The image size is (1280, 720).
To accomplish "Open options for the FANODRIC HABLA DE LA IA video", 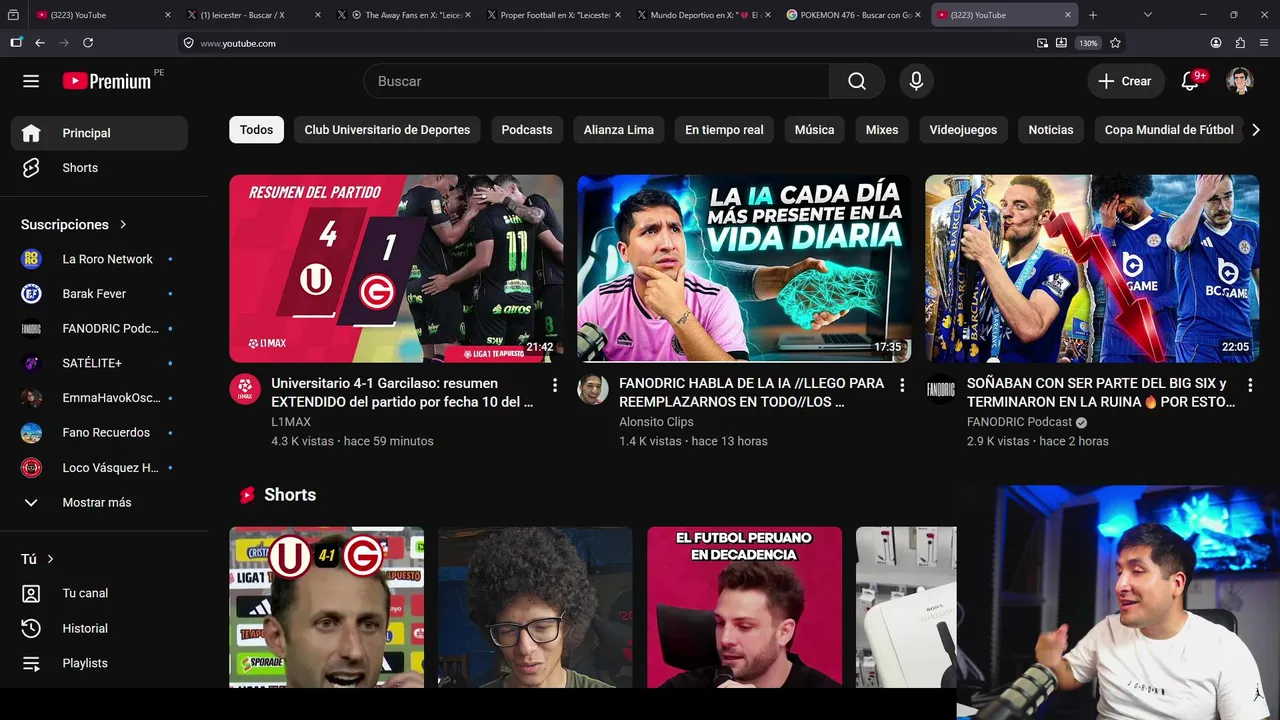I will pos(902,385).
